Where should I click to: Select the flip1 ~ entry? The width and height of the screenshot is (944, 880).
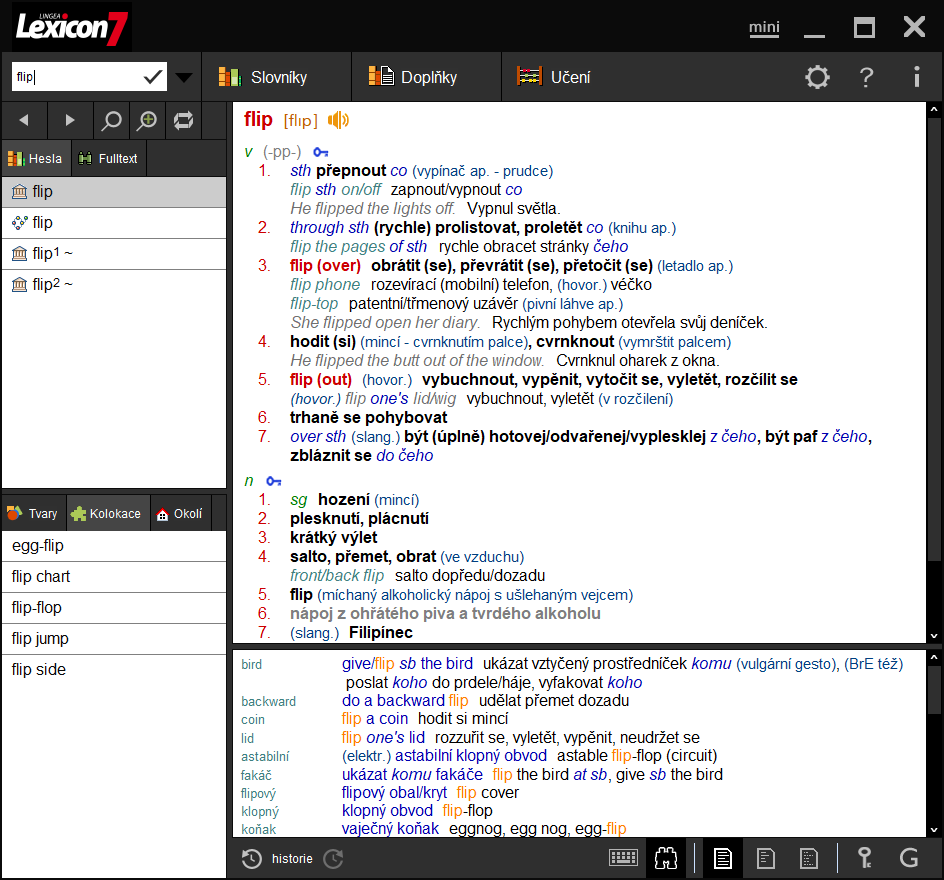(114, 253)
